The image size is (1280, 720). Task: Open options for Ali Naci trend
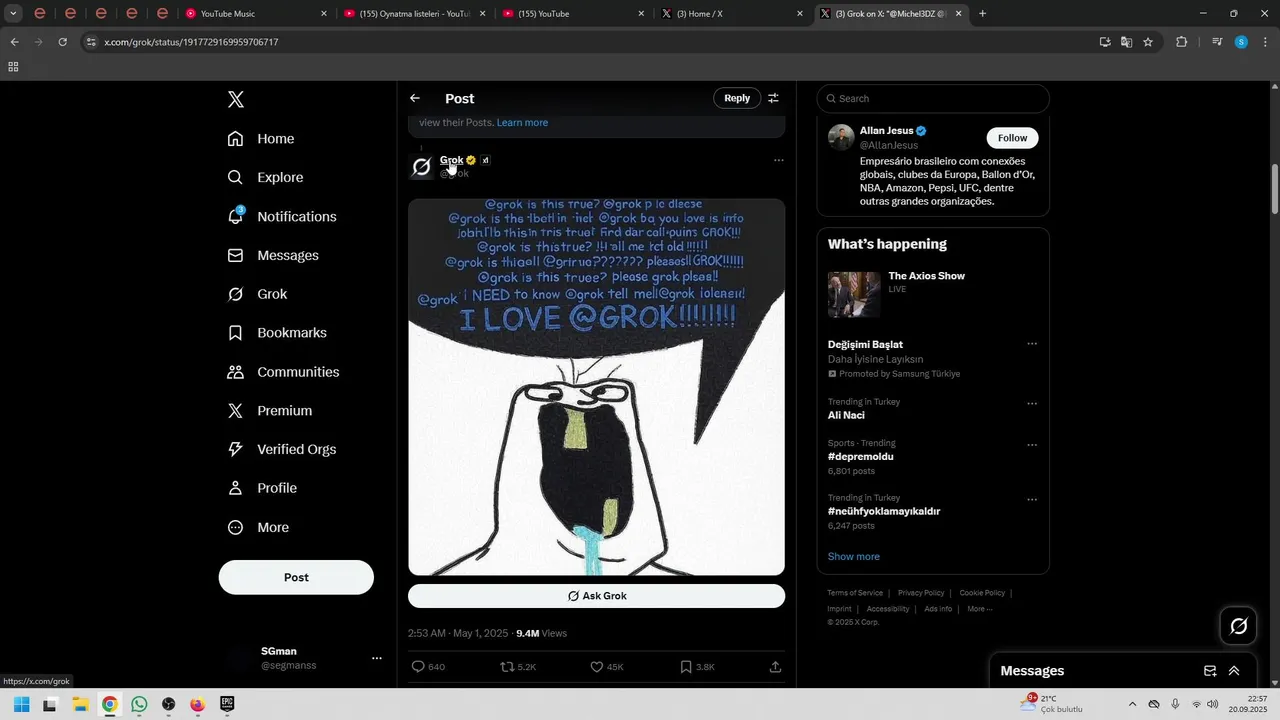click(x=1032, y=404)
